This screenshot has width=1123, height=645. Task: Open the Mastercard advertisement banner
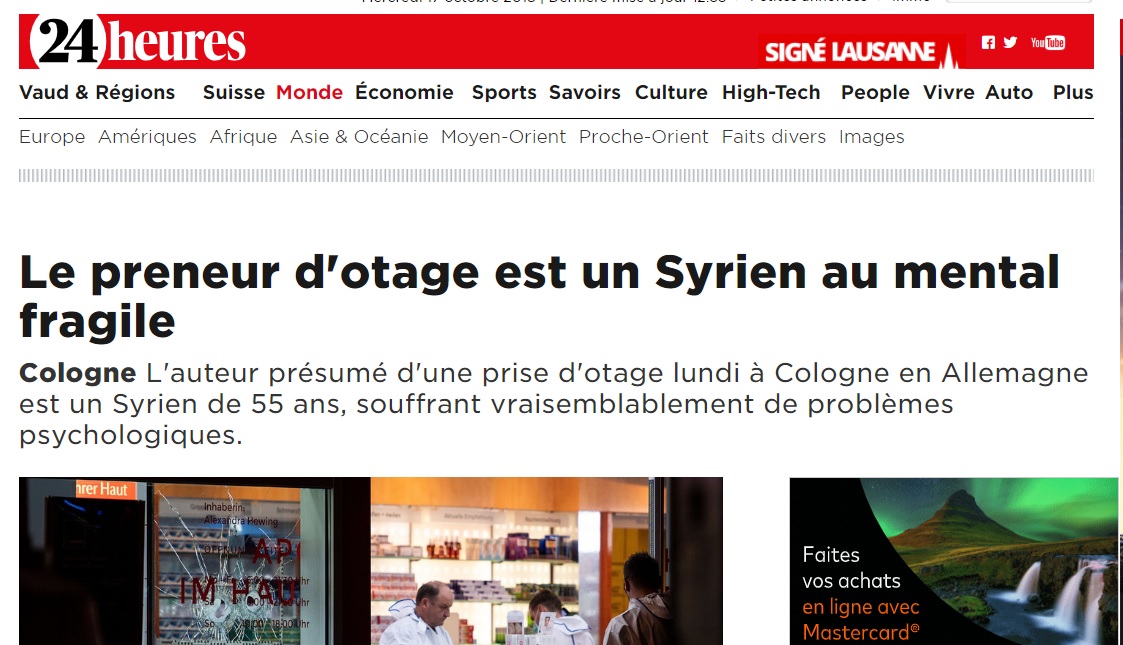[953, 561]
